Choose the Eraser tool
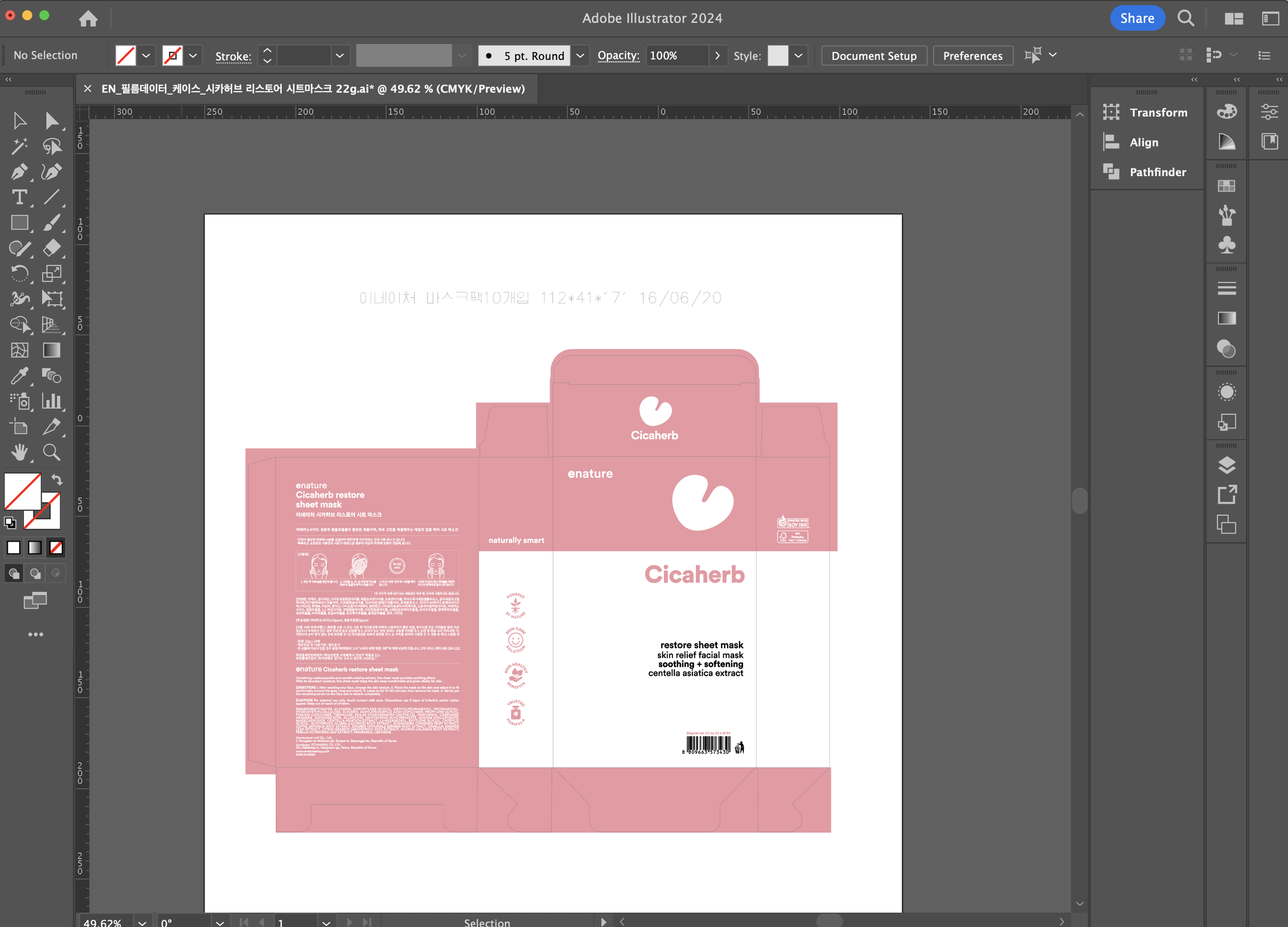The image size is (1288, 927). pyautogui.click(x=52, y=248)
